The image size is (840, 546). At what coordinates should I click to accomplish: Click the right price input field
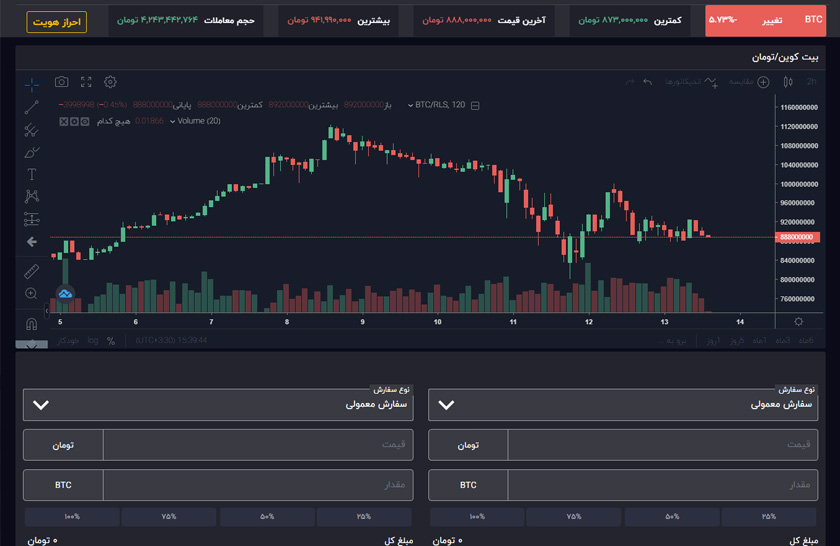tap(662, 445)
